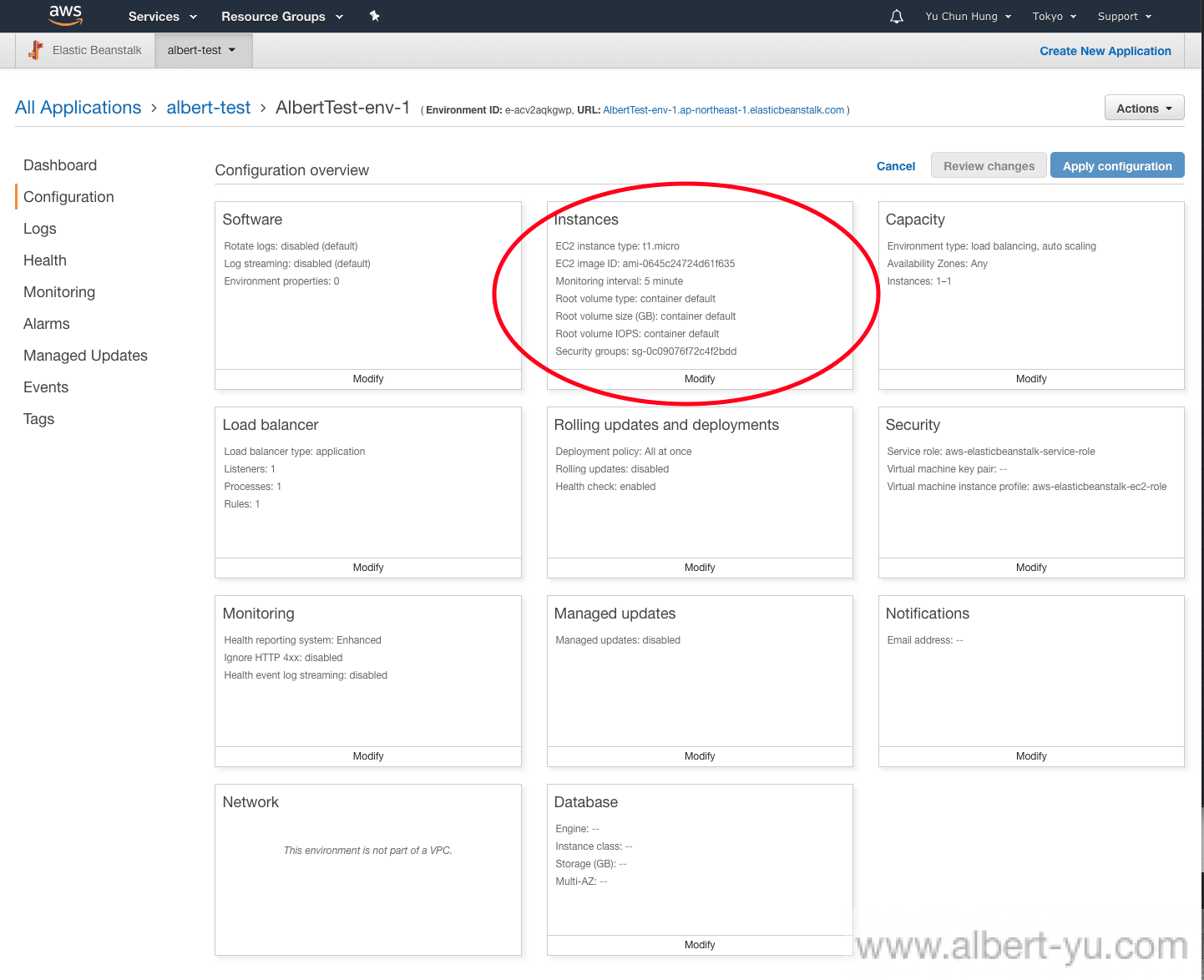Open the Yu Chun Hung account menu

(968, 17)
